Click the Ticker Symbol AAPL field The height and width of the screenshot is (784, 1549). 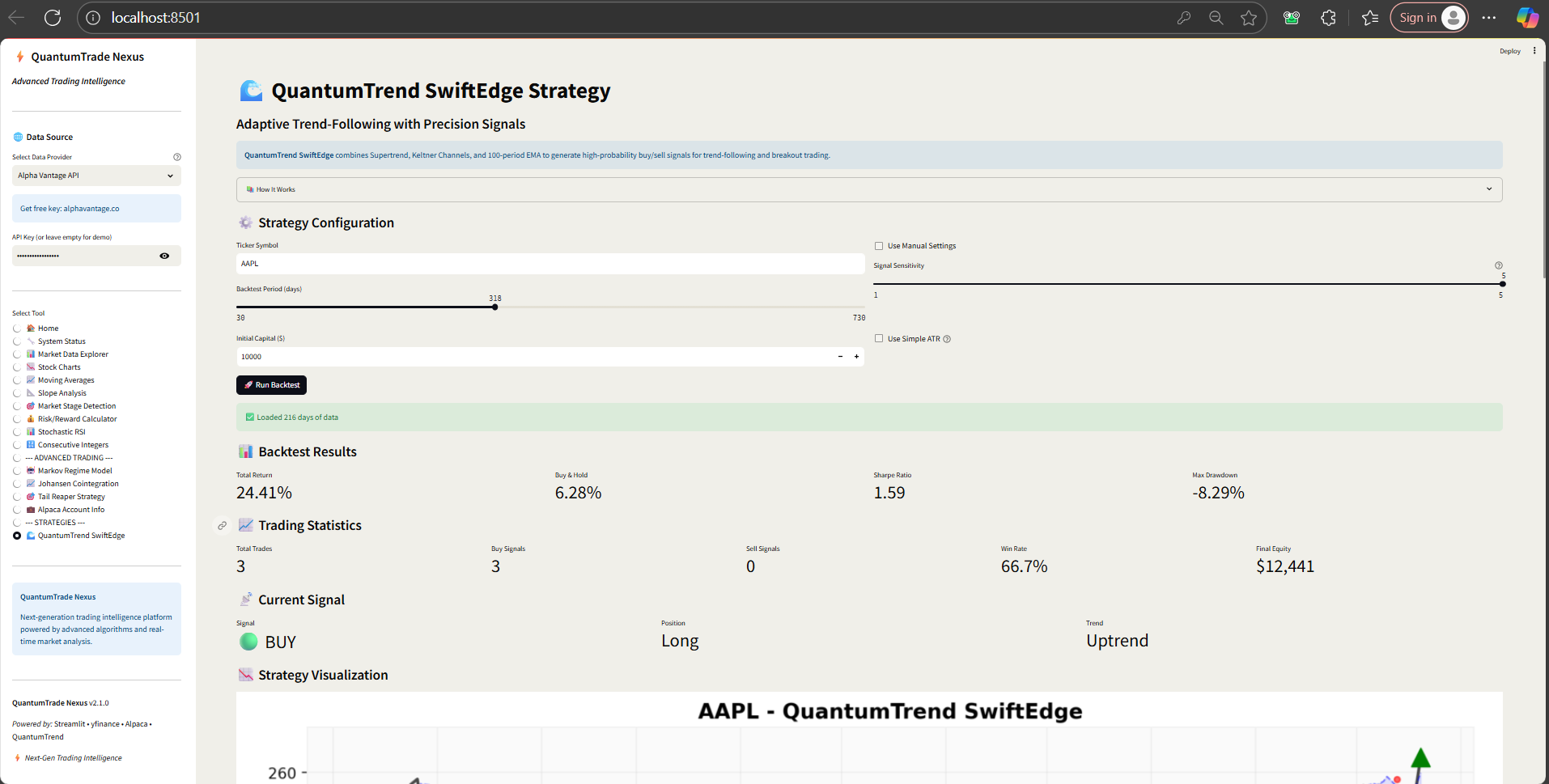(550, 264)
